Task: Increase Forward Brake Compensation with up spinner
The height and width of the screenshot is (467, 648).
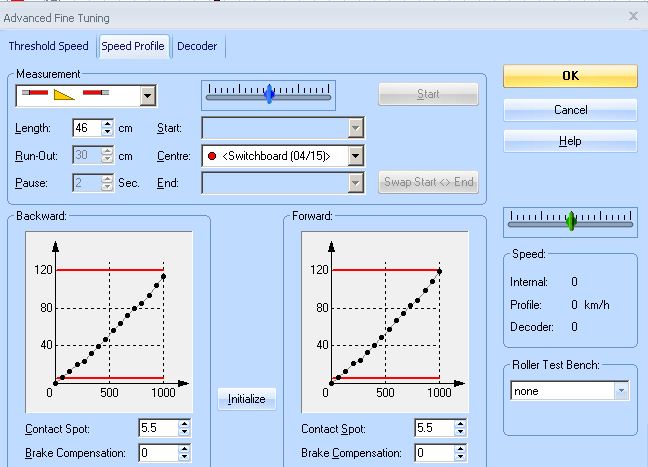Action: coord(460,448)
